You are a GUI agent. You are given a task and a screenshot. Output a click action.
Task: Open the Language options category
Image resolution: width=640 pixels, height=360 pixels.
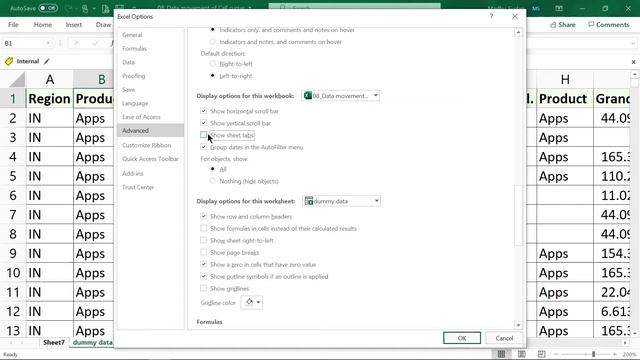[x=135, y=103]
